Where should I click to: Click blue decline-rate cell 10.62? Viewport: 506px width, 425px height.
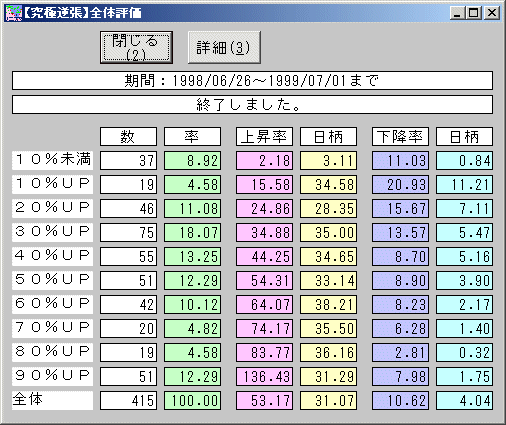point(400,400)
